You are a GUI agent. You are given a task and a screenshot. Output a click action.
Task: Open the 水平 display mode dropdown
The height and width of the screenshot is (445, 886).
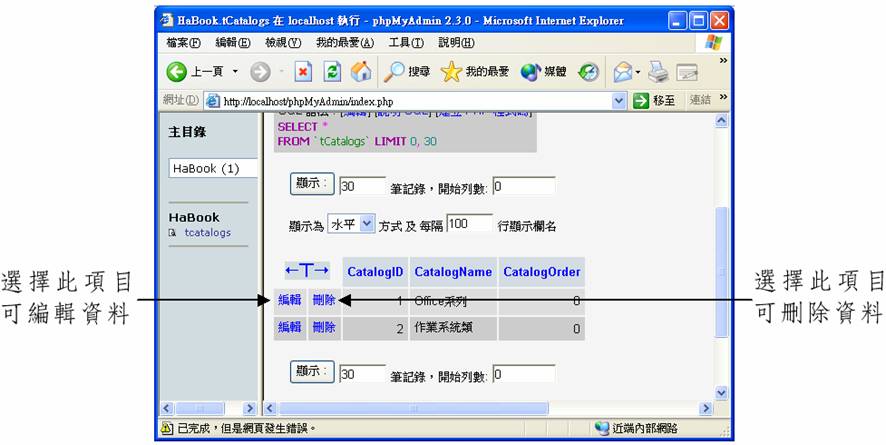tap(351, 225)
